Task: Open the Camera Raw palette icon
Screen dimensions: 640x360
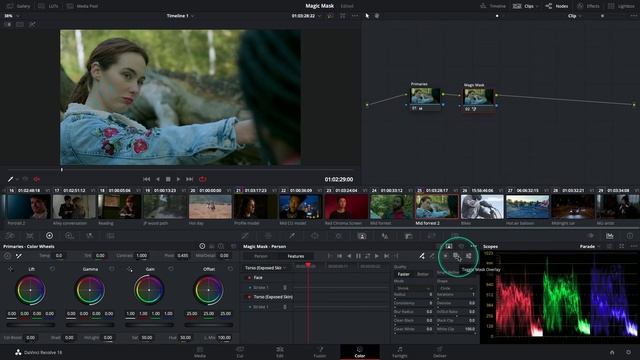Action: pyautogui.click(x=10, y=236)
